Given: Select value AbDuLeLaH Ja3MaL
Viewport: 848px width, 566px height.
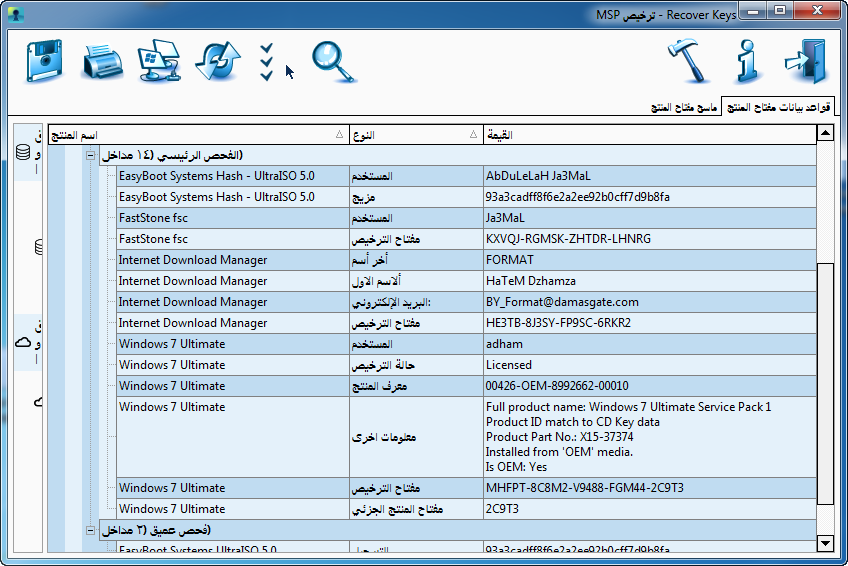Looking at the screenshot, I should [650, 176].
